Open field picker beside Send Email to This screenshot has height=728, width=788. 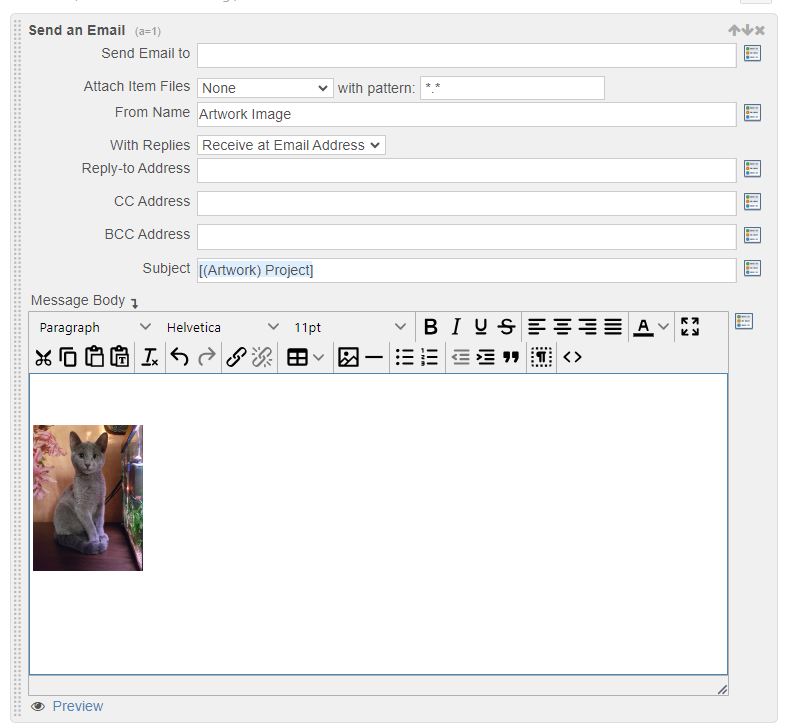pyautogui.click(x=752, y=53)
